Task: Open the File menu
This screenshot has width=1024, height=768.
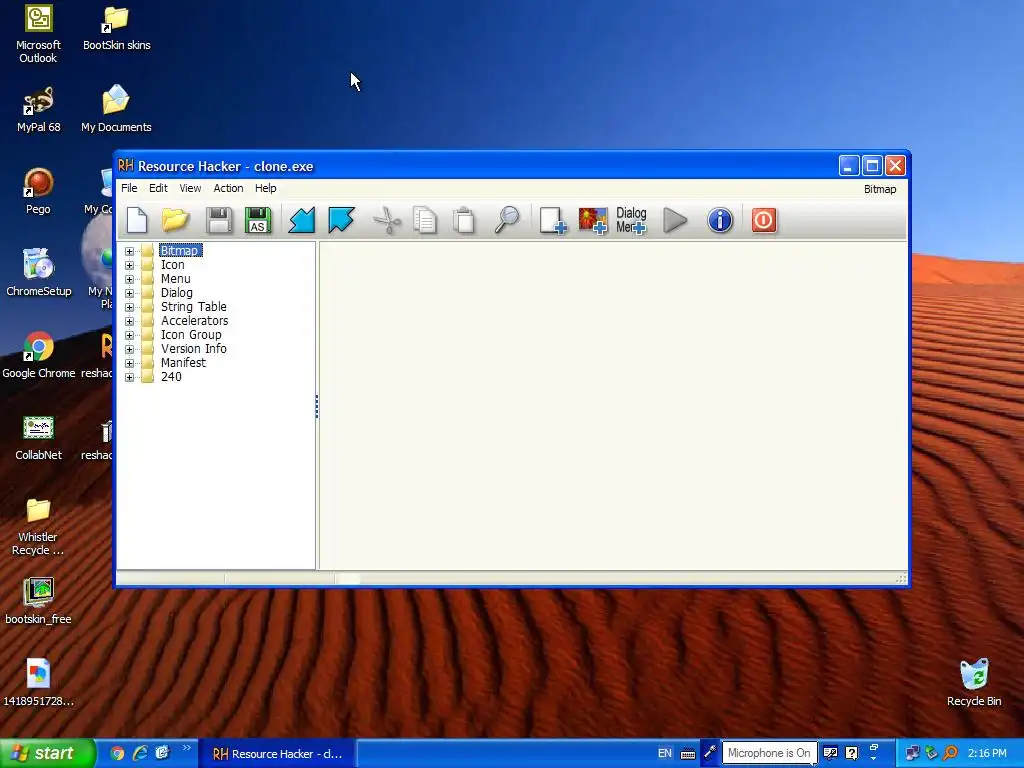Action: click(x=129, y=188)
